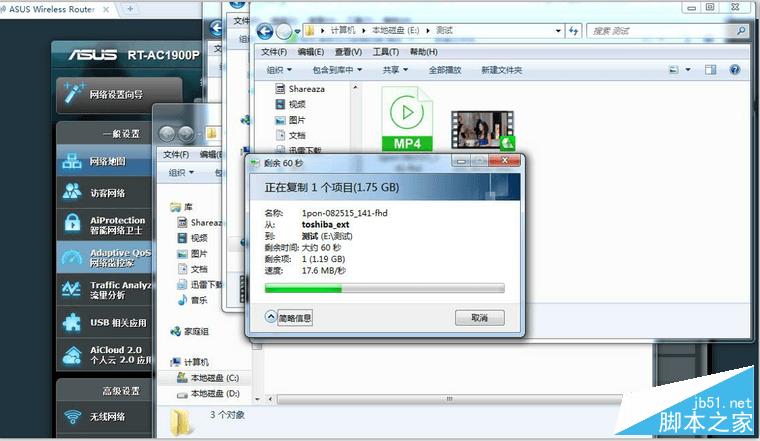Click navigation pane scroll up arrow
The image size is (760, 441).
[355, 88]
